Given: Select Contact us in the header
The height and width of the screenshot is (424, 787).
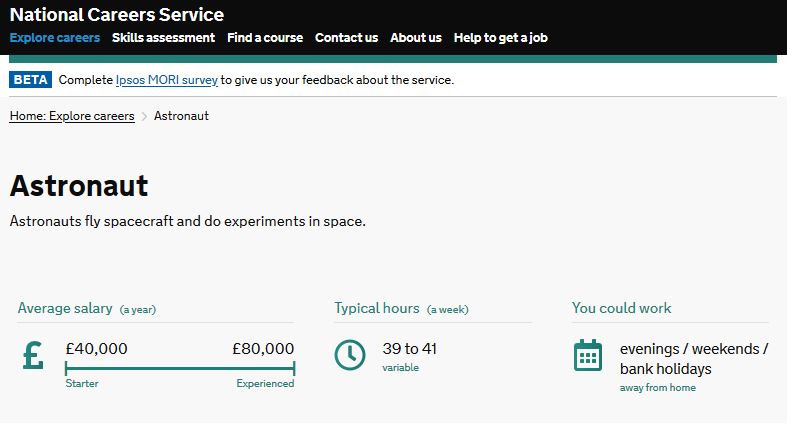Looking at the screenshot, I should 346,38.
